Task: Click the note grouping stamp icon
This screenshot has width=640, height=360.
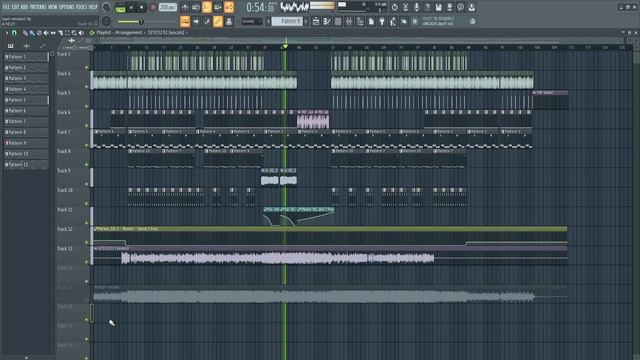Action: (229, 21)
